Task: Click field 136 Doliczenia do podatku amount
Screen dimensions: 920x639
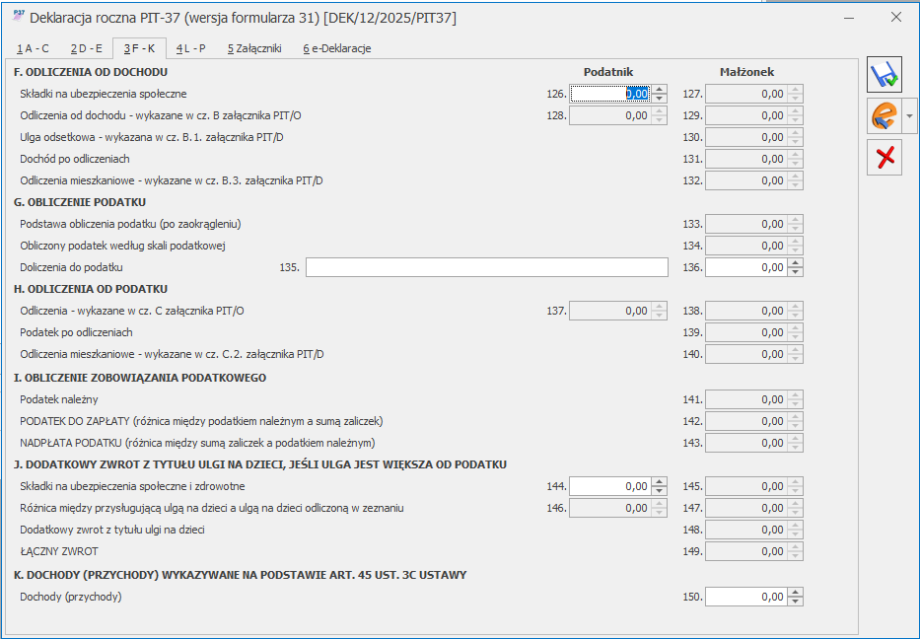Action: pos(746,268)
